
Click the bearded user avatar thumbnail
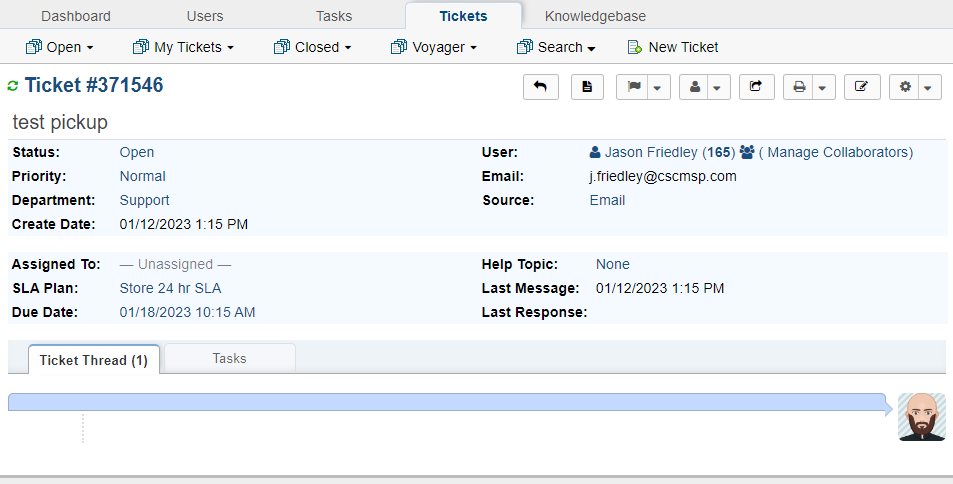(x=921, y=416)
